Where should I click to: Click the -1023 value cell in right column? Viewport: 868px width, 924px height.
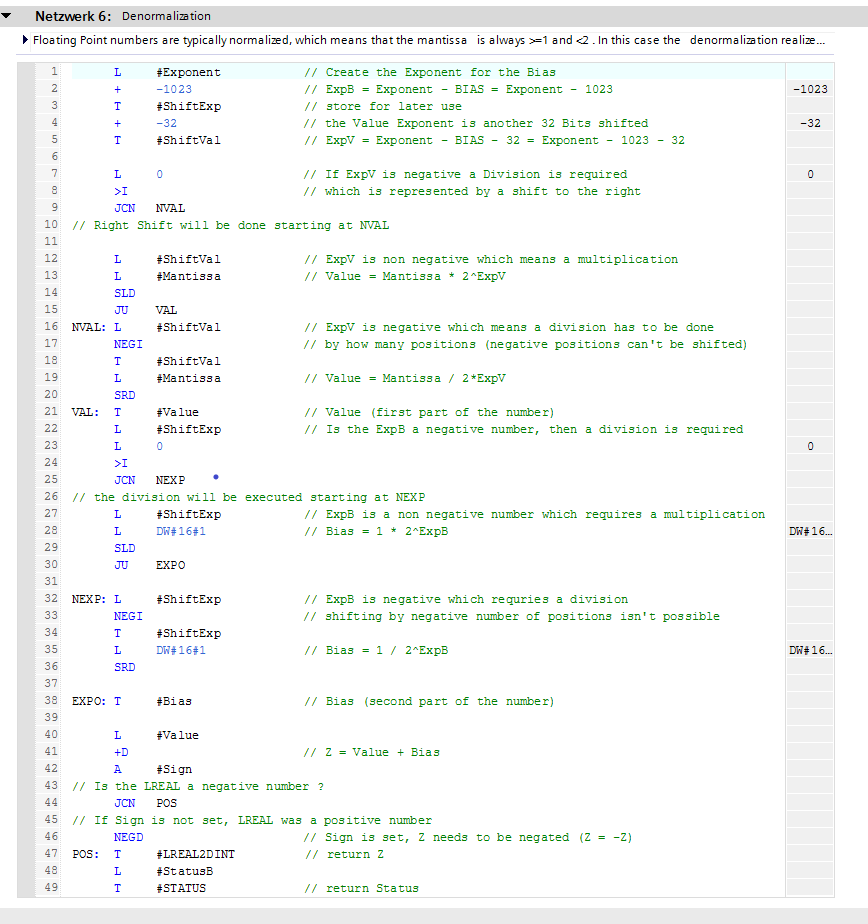809,89
